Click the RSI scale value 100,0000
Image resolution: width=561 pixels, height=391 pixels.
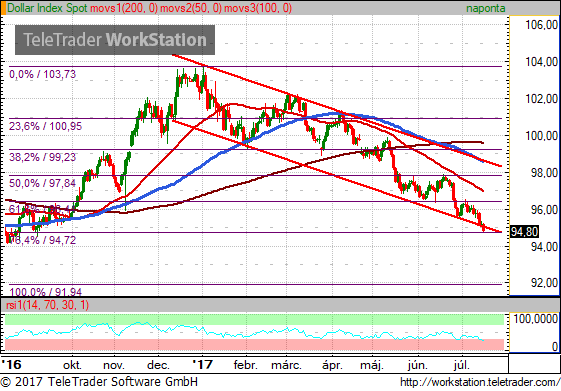536,319
